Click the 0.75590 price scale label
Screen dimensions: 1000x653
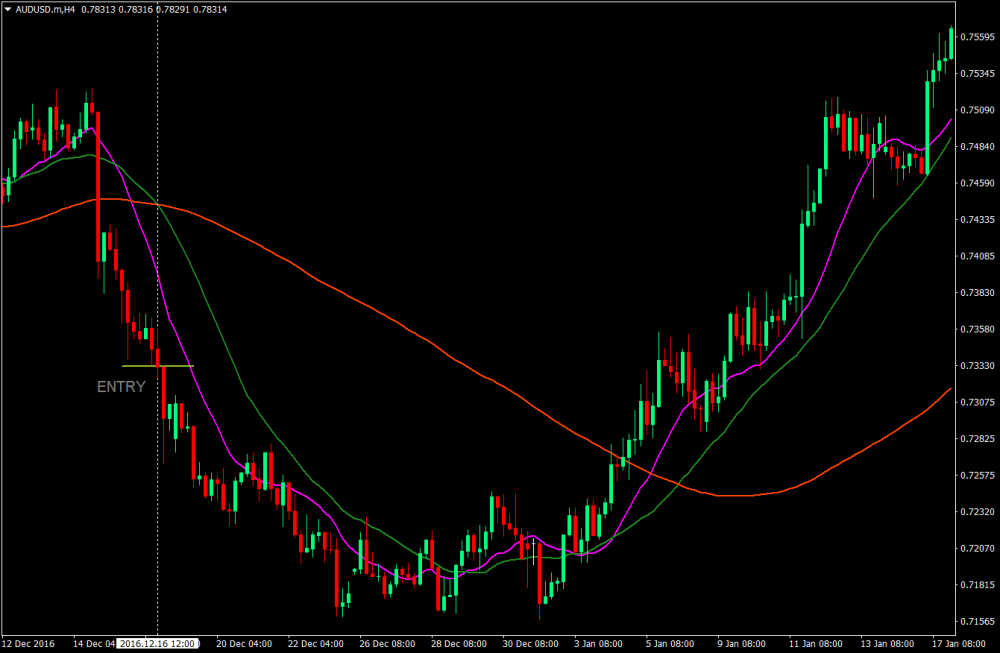coord(976,37)
